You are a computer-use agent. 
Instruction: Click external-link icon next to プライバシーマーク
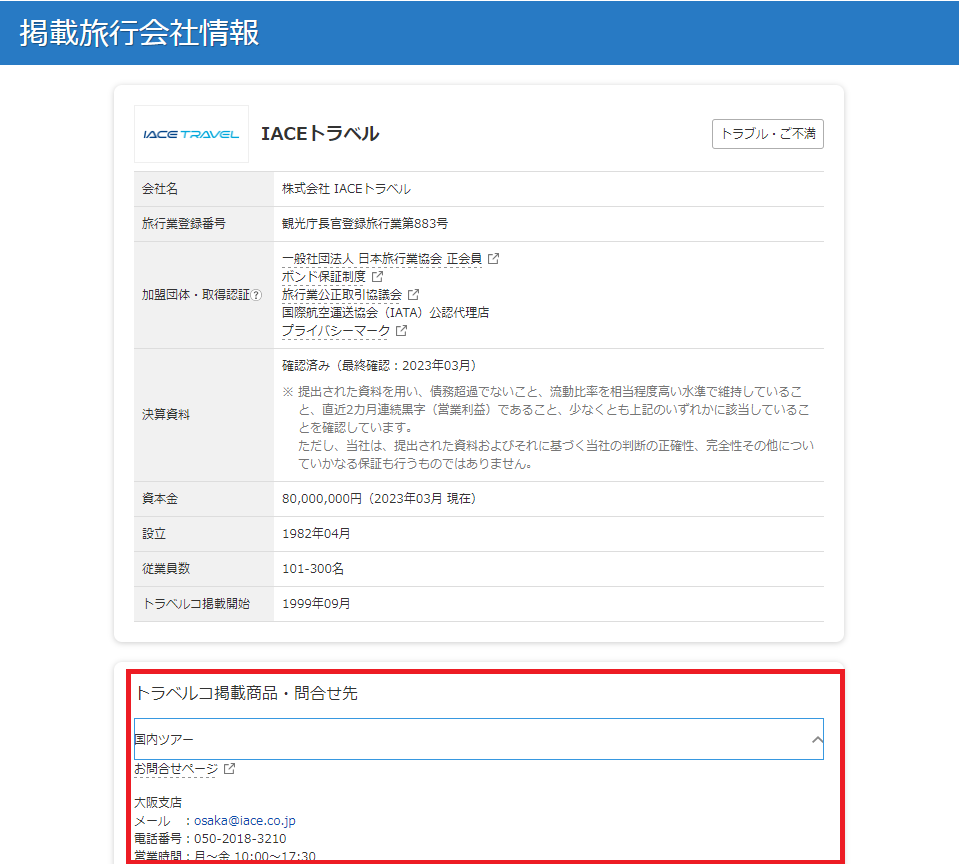pyautogui.click(x=401, y=331)
